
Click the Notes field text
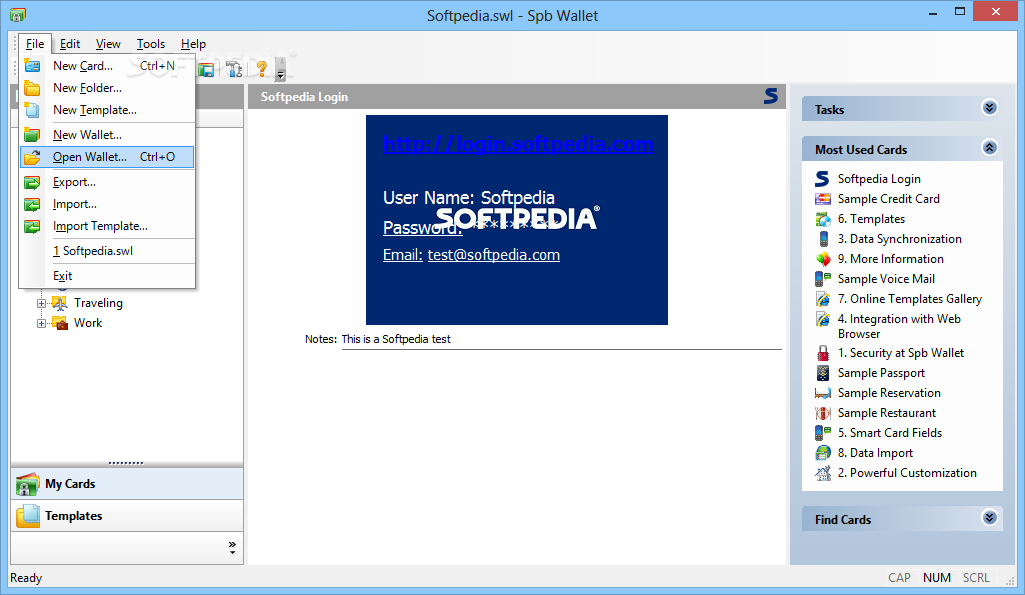coord(396,339)
